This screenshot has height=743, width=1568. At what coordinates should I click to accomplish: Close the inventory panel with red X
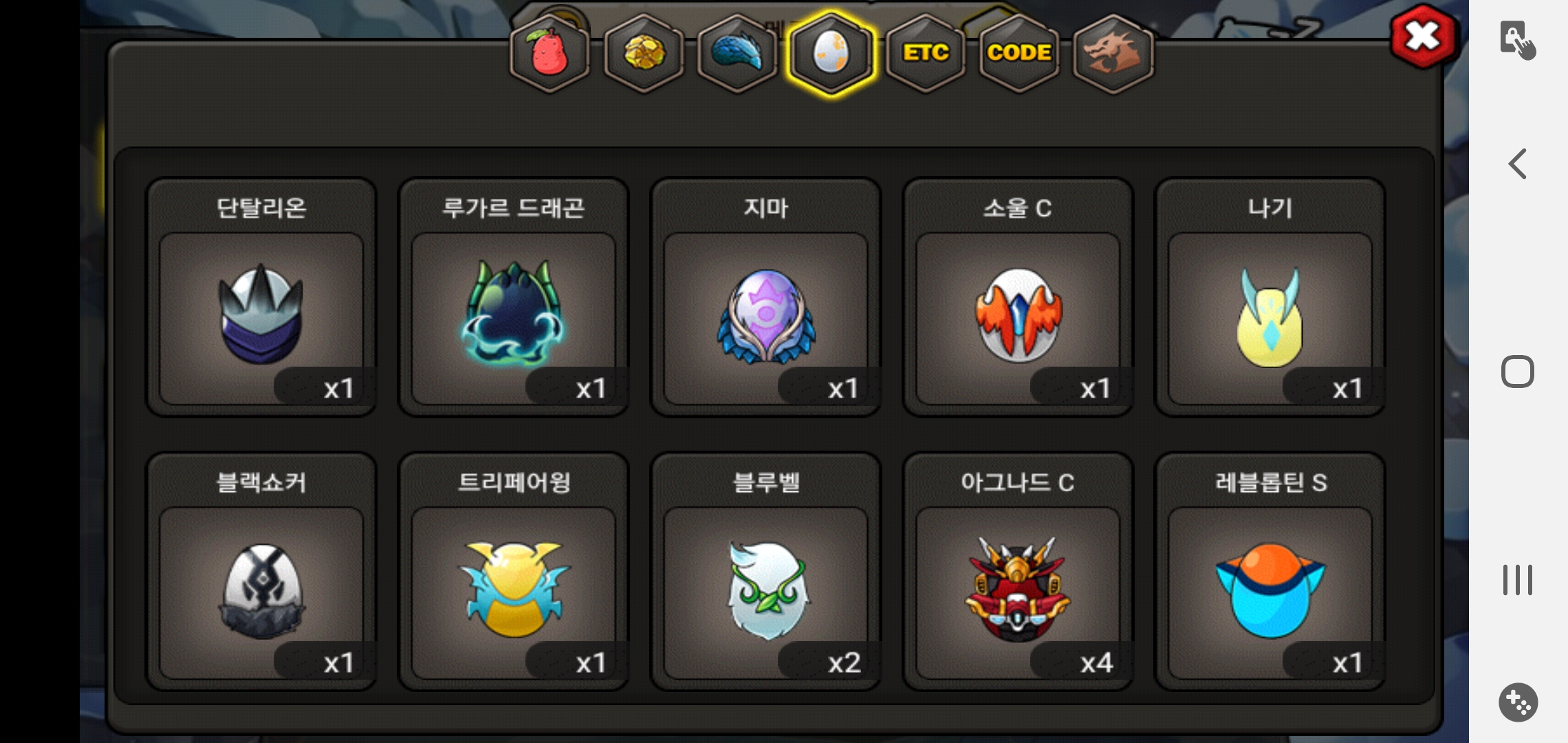click(1422, 36)
